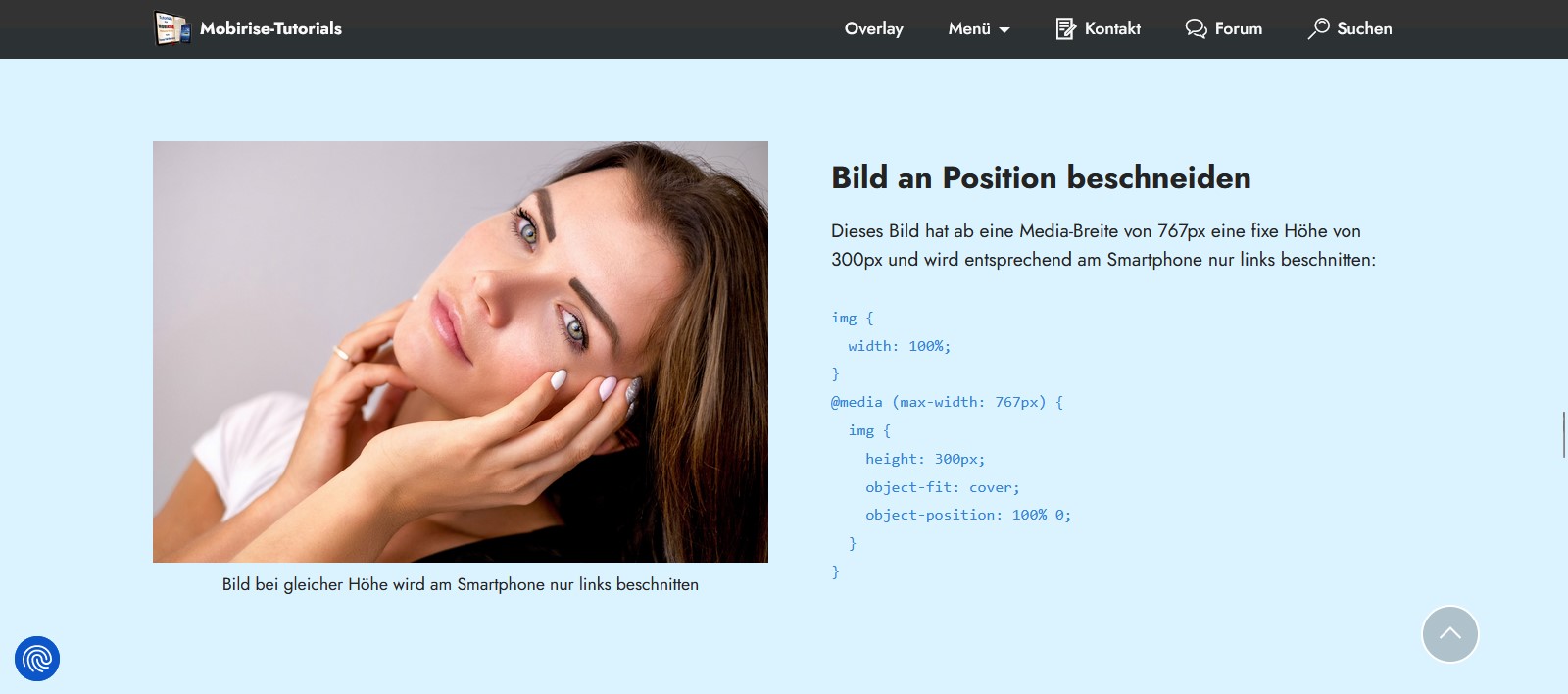Open the Overlay menu item
Viewport: 1568px width, 694px height.
pyautogui.click(x=873, y=28)
